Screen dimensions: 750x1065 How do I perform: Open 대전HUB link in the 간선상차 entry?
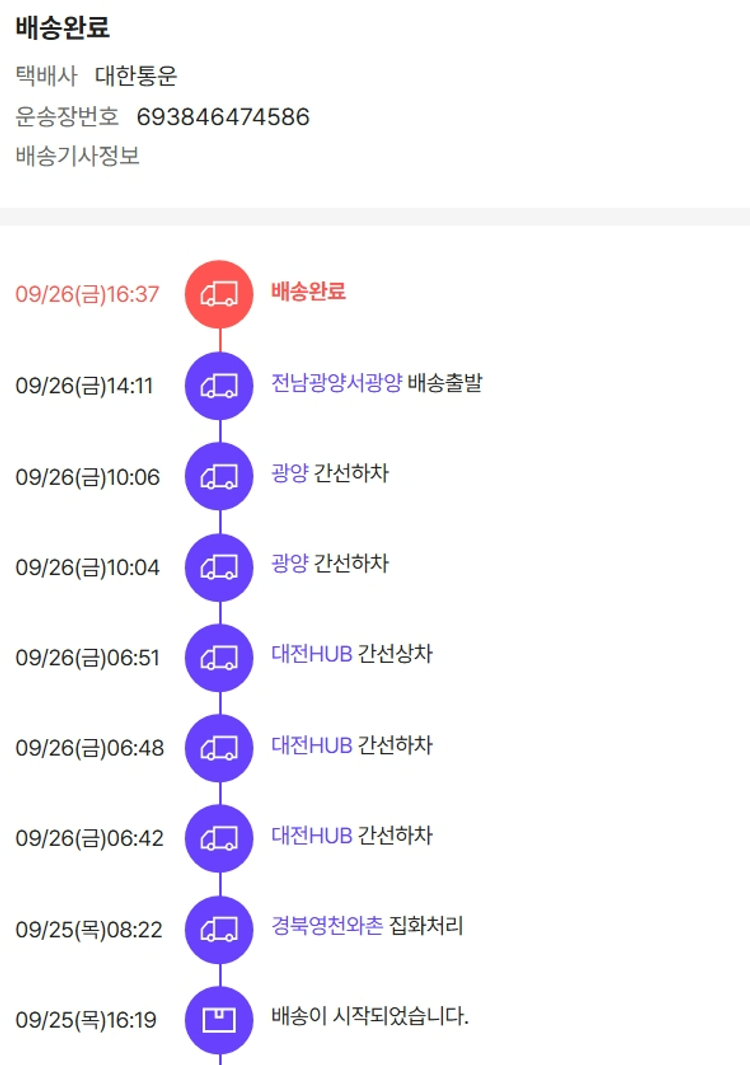click(311, 654)
